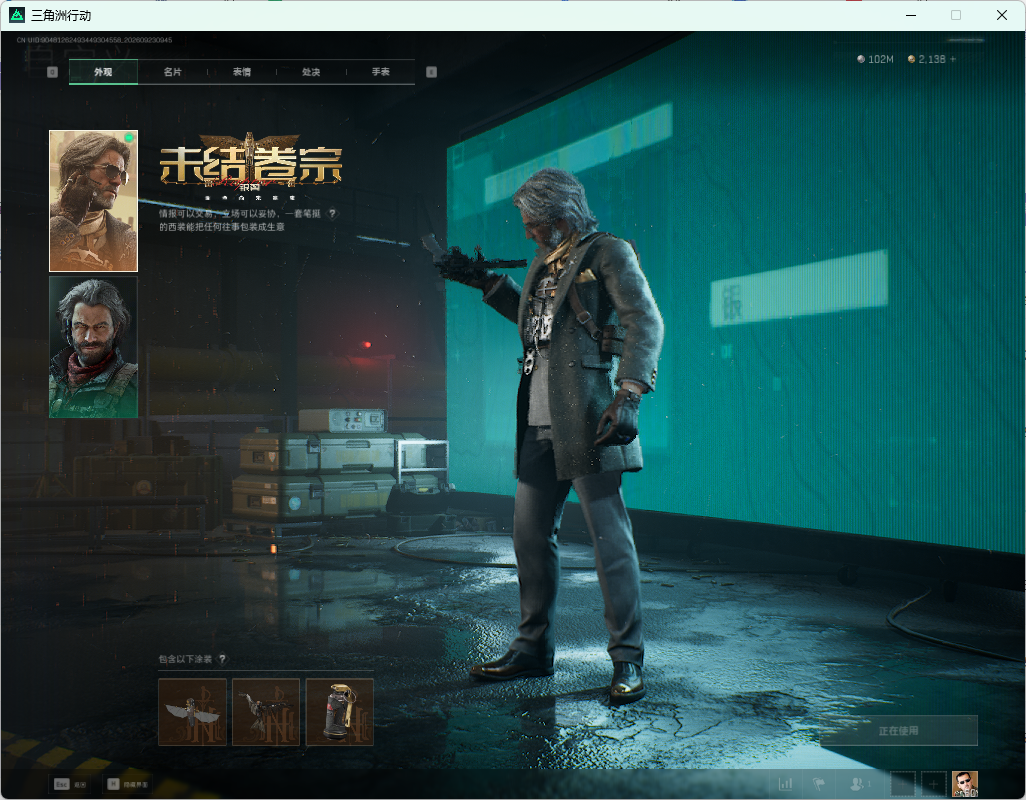The image size is (1026, 800).
Task: Select the winged weapon skin thumbnail
Action: pos(192,712)
